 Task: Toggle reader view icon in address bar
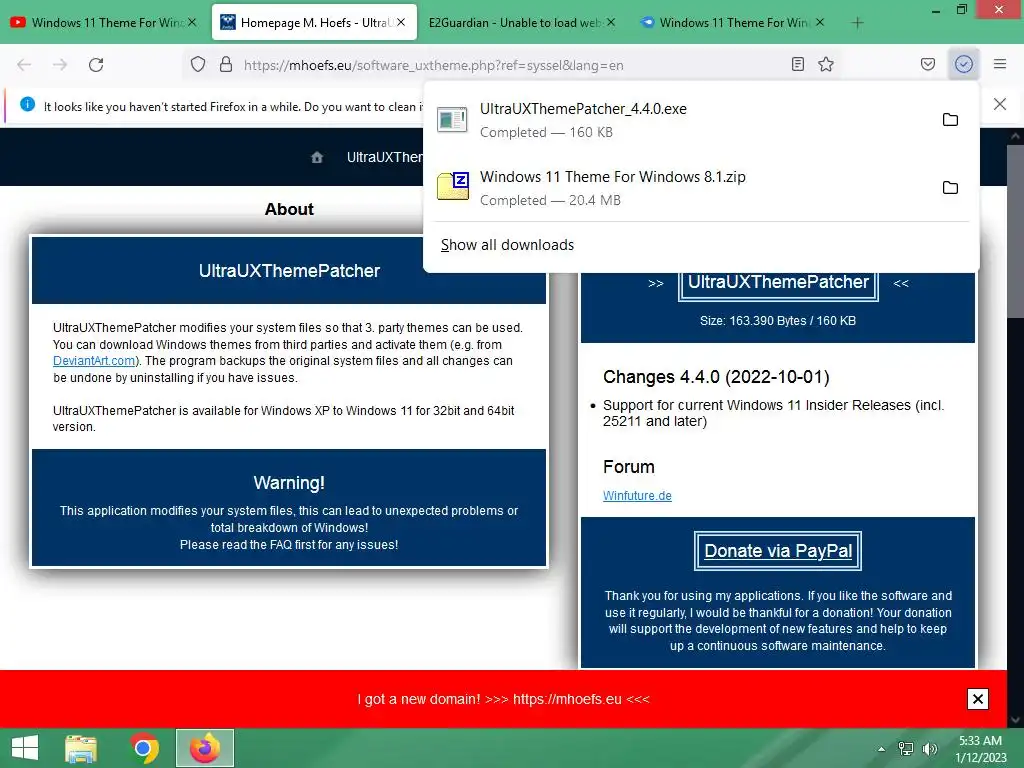click(797, 64)
